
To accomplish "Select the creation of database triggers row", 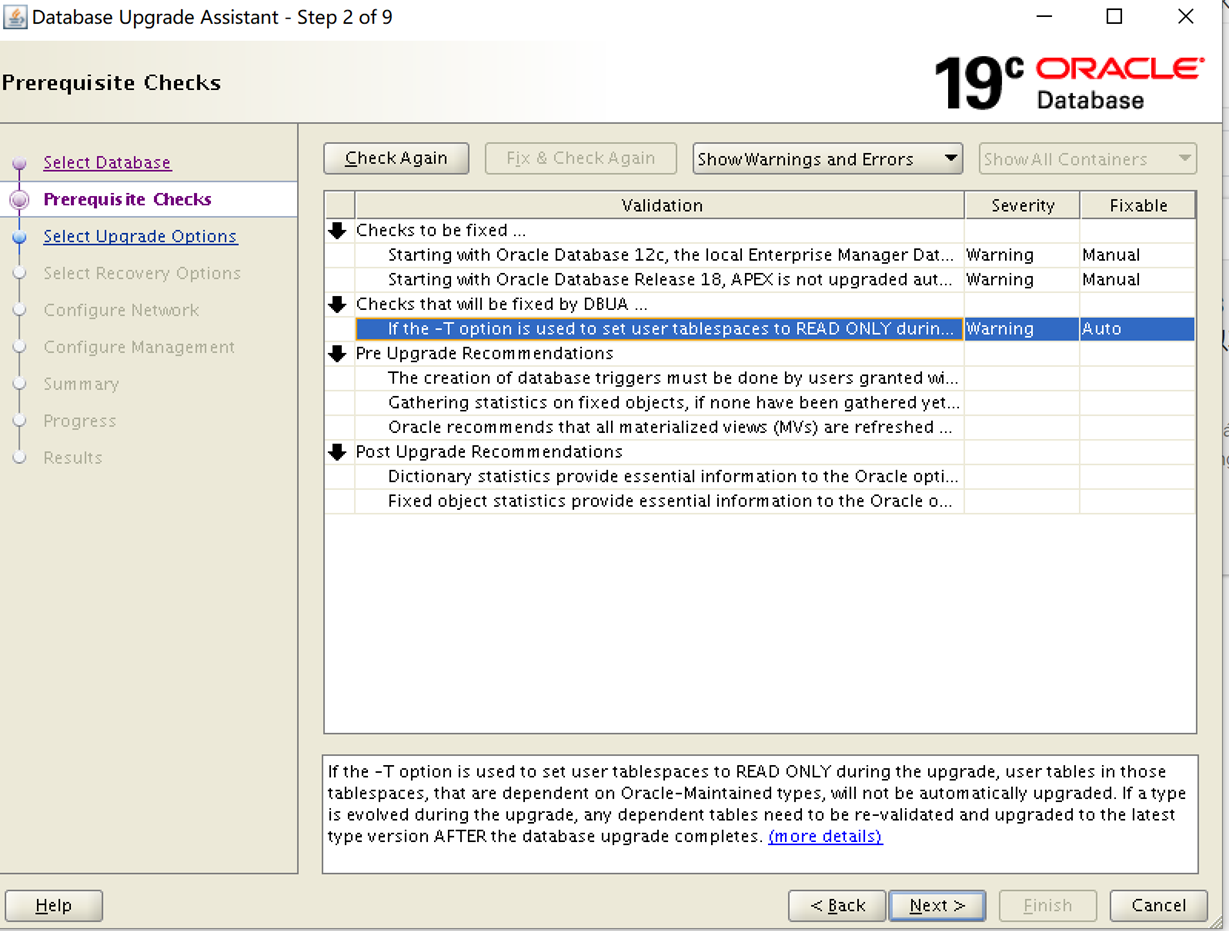I will point(760,378).
